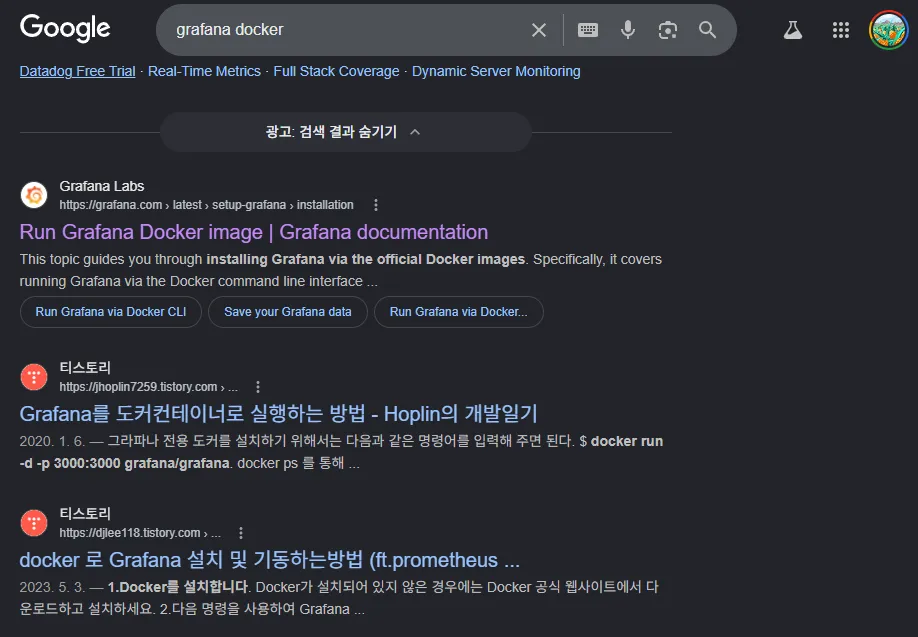Click the https://djlee118.tistory.com URL text
The height and width of the screenshot is (637, 918).
coord(129,533)
